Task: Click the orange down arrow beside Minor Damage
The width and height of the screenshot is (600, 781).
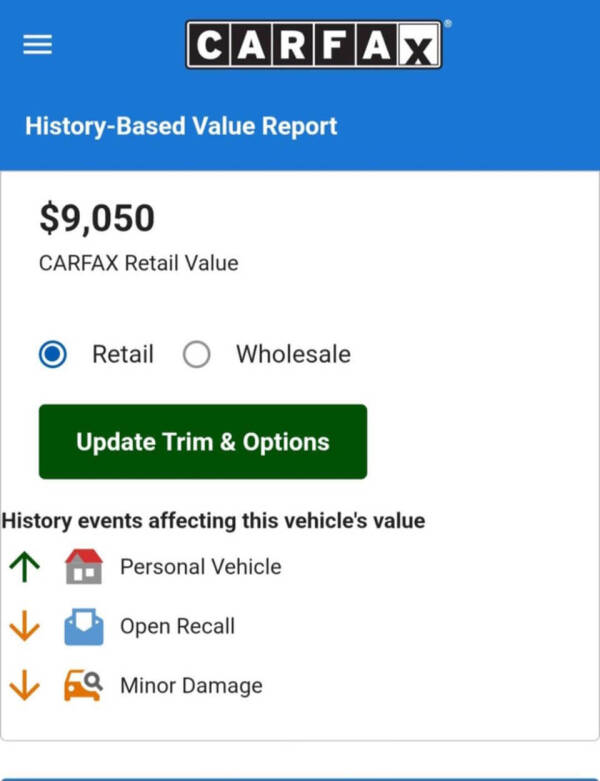Action: [x=24, y=686]
